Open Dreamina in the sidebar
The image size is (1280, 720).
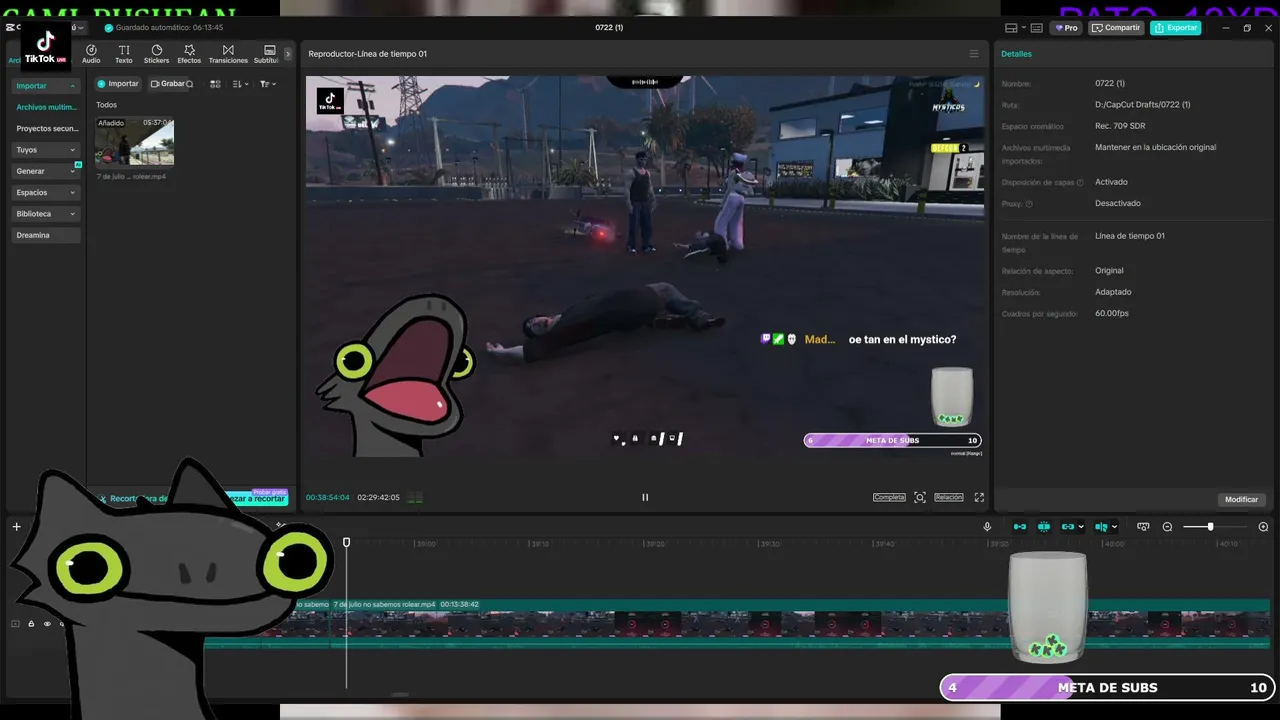46,235
